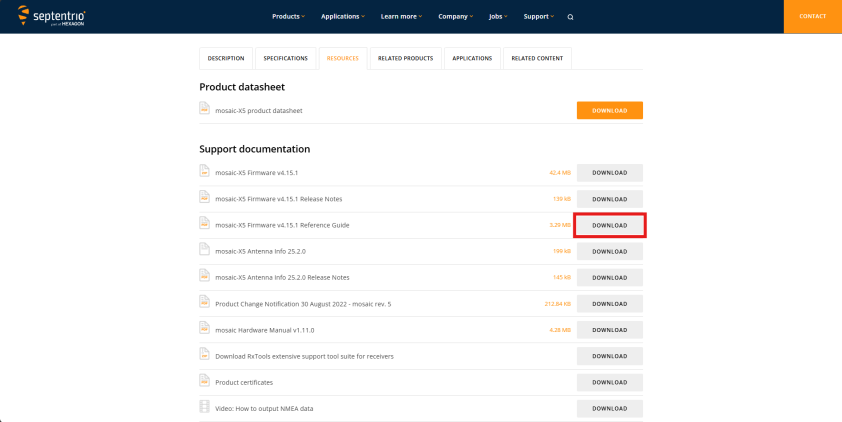Click PDF icon beside Antenna Info 25.2.0 Release Notes
This screenshot has width=842, height=422.
pos(205,275)
